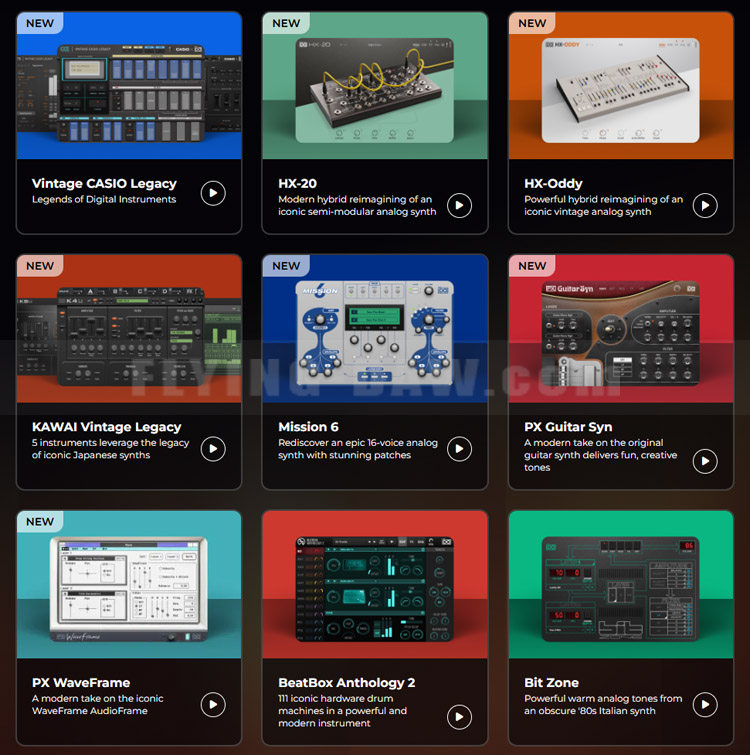The height and width of the screenshot is (755, 750).
Task: Play the Bit Zone preview
Action: (705, 704)
